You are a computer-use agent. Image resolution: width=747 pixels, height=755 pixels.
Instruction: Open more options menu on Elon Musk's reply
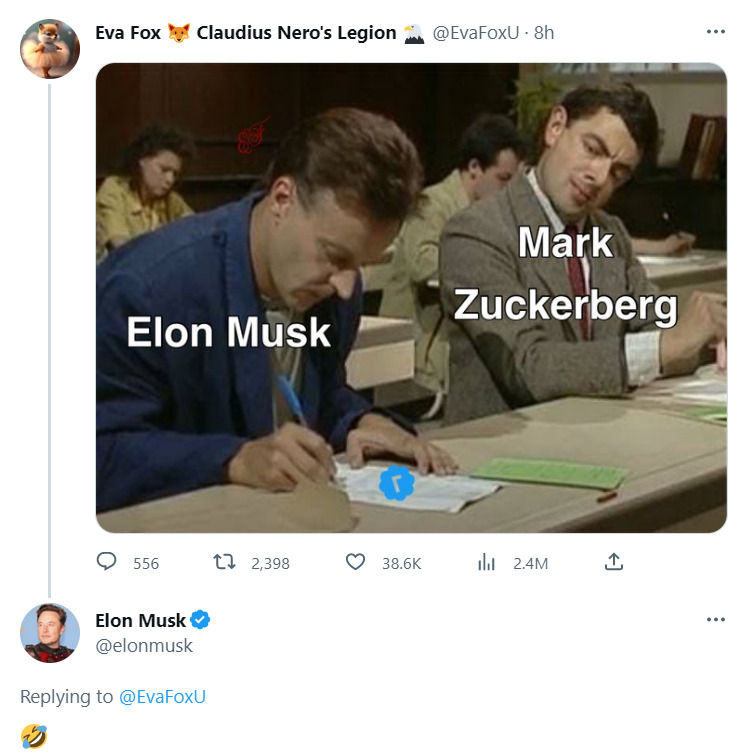716,619
